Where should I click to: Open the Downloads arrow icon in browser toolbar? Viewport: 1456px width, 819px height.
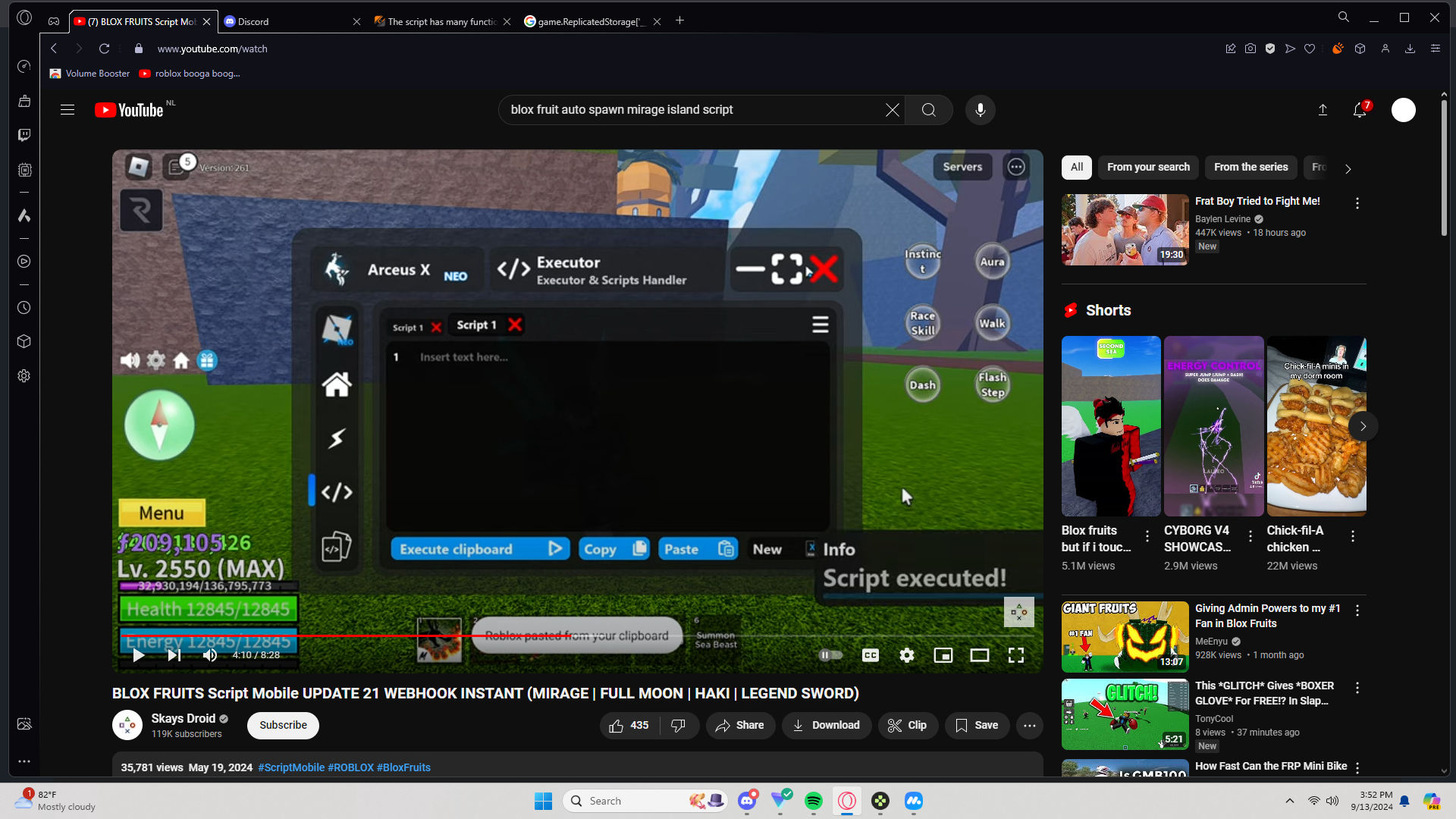[x=1410, y=49]
